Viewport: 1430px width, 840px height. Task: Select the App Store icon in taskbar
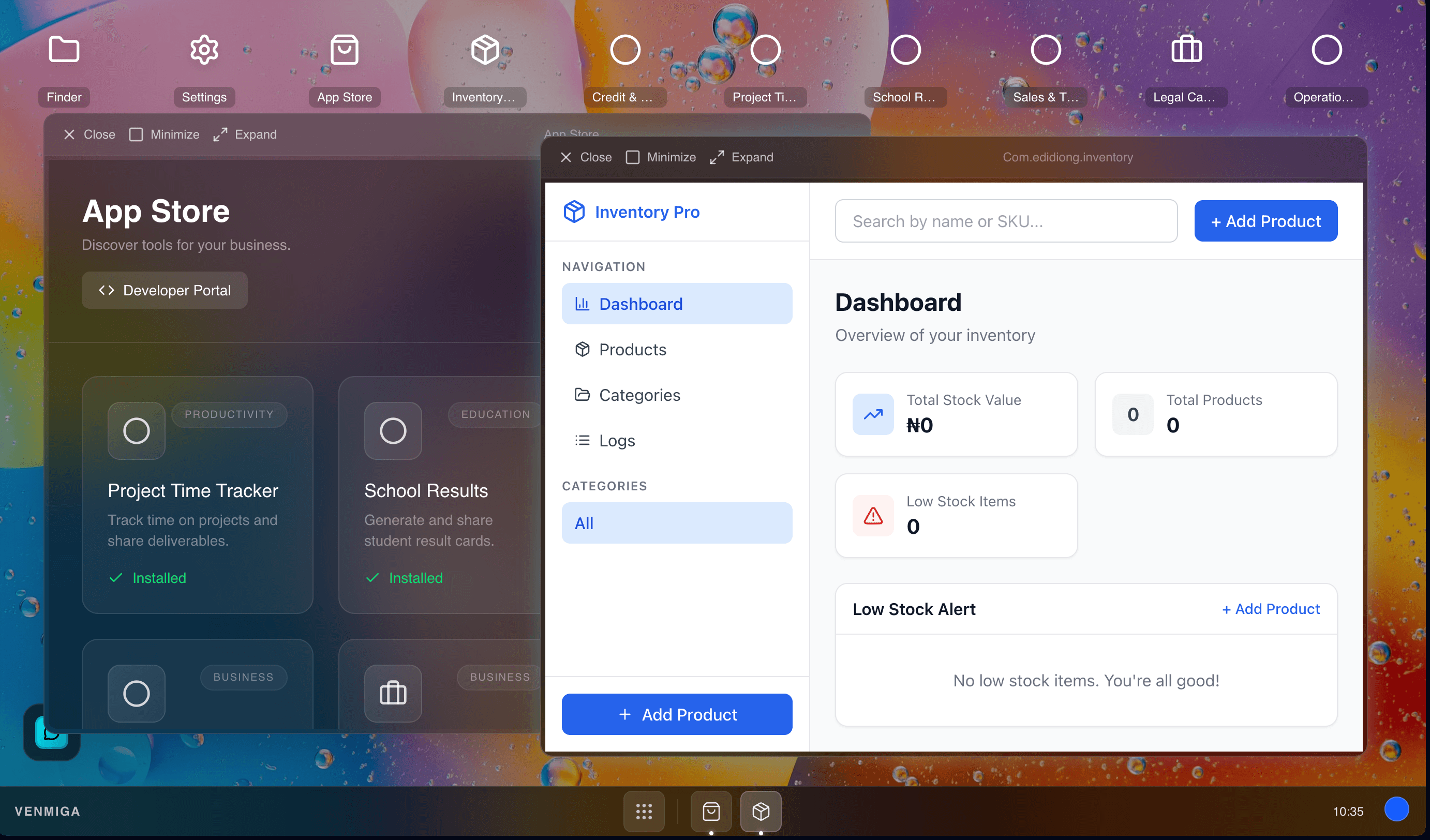tap(711, 812)
